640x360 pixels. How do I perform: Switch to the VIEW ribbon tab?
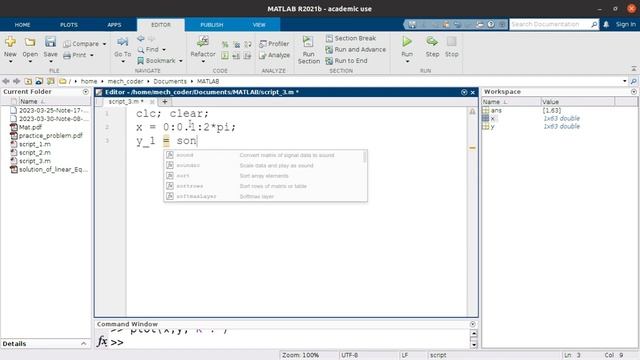(x=259, y=25)
